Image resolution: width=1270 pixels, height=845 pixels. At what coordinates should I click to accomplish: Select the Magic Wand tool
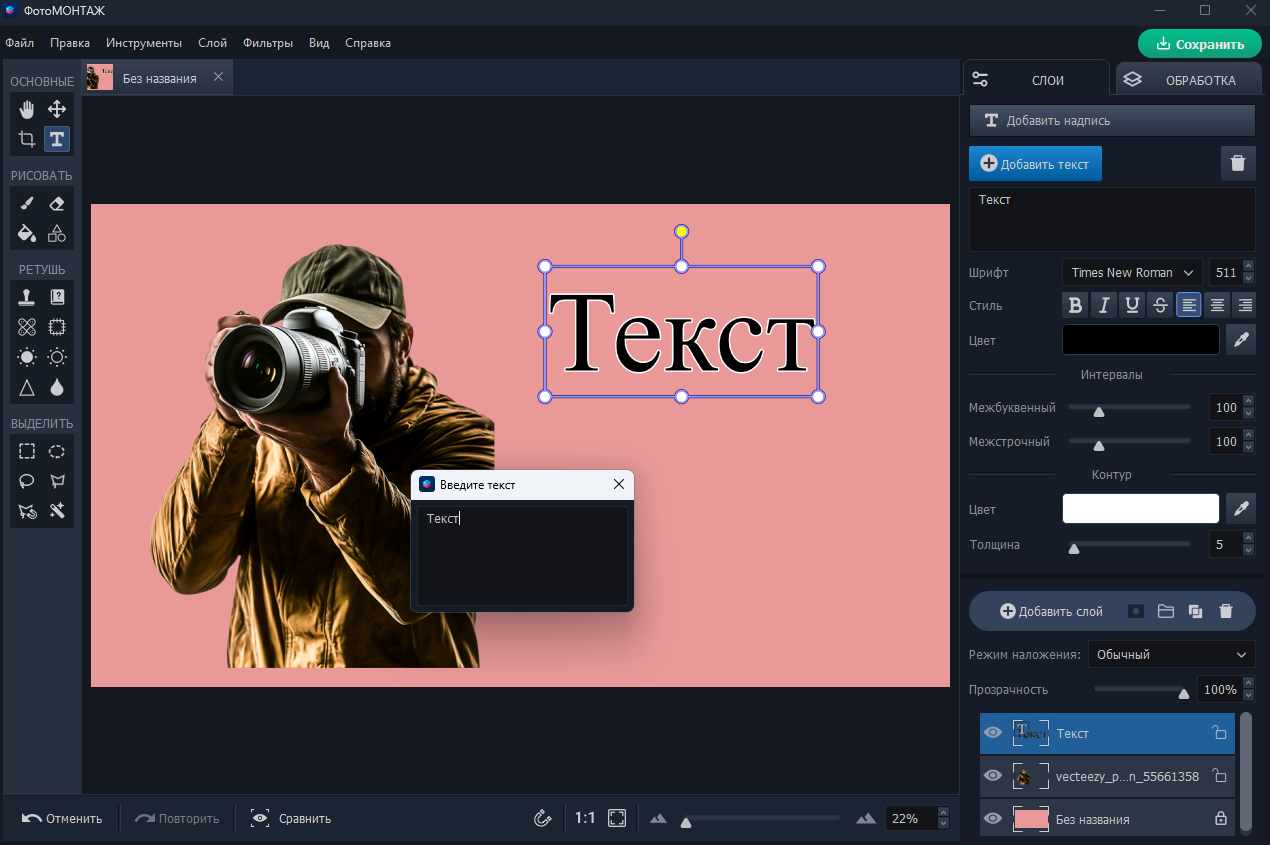click(57, 511)
